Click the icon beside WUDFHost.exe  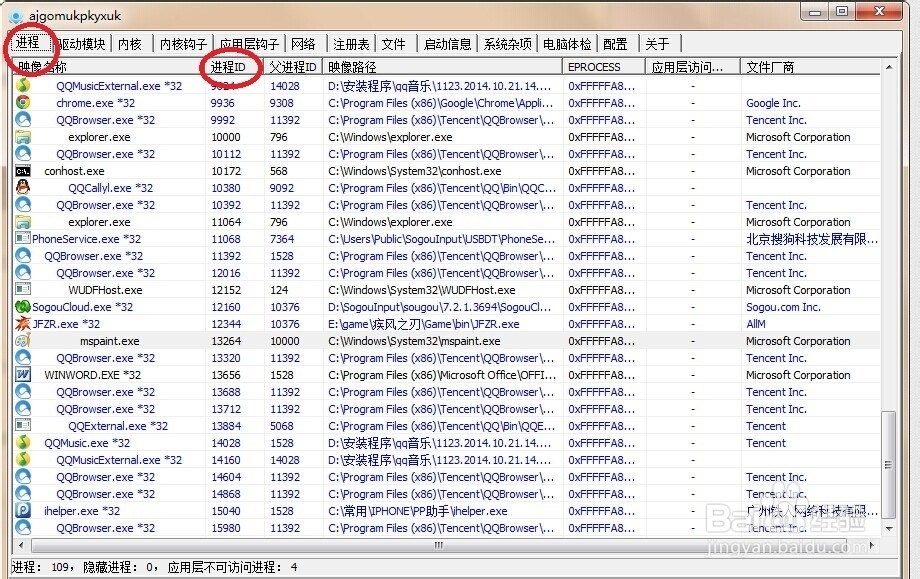tap(23, 290)
